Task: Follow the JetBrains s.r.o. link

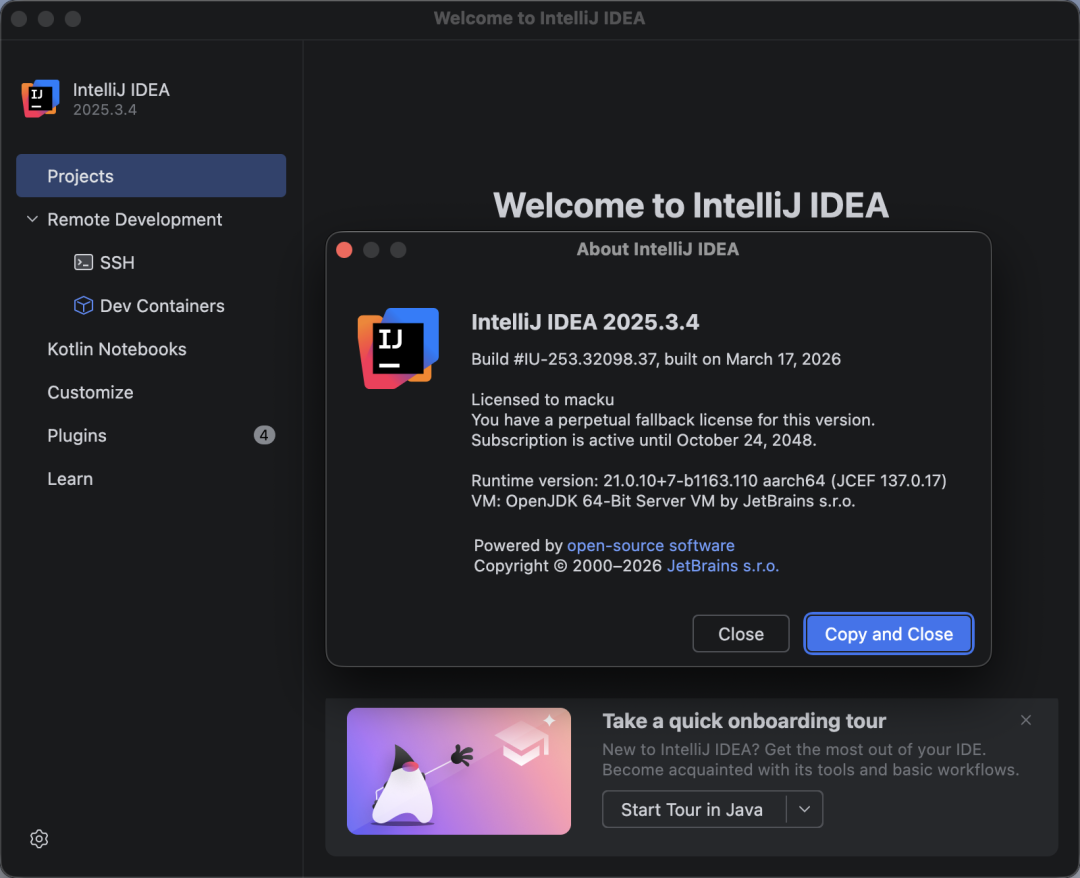Action: pos(722,565)
